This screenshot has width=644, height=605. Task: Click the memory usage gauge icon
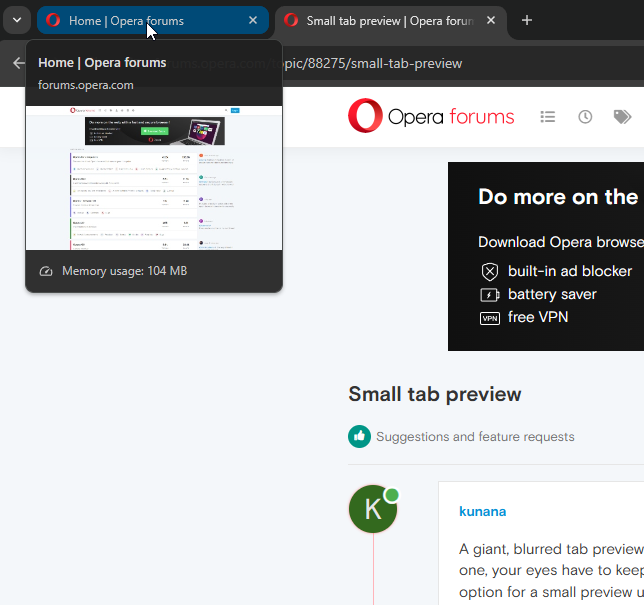point(46,271)
